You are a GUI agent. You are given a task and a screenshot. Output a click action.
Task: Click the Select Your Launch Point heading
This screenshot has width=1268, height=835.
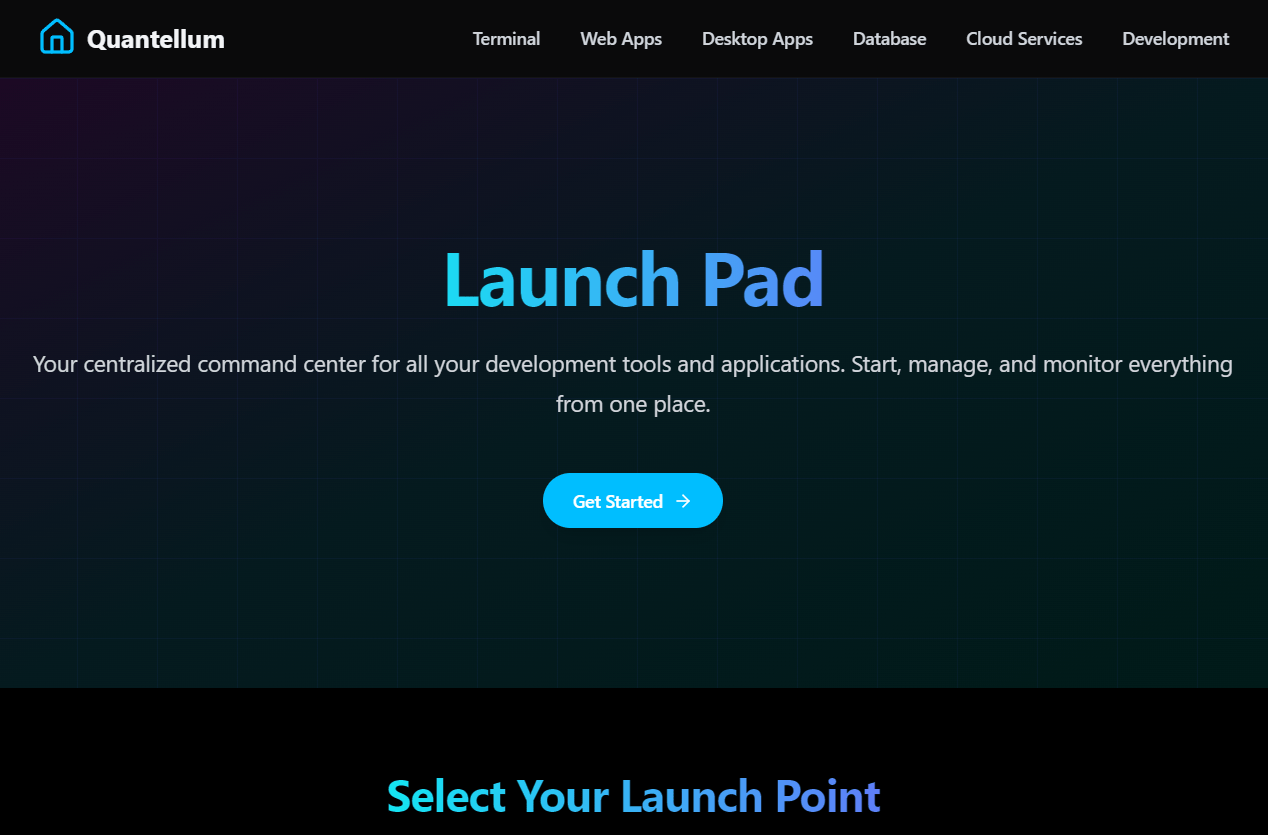coord(633,796)
